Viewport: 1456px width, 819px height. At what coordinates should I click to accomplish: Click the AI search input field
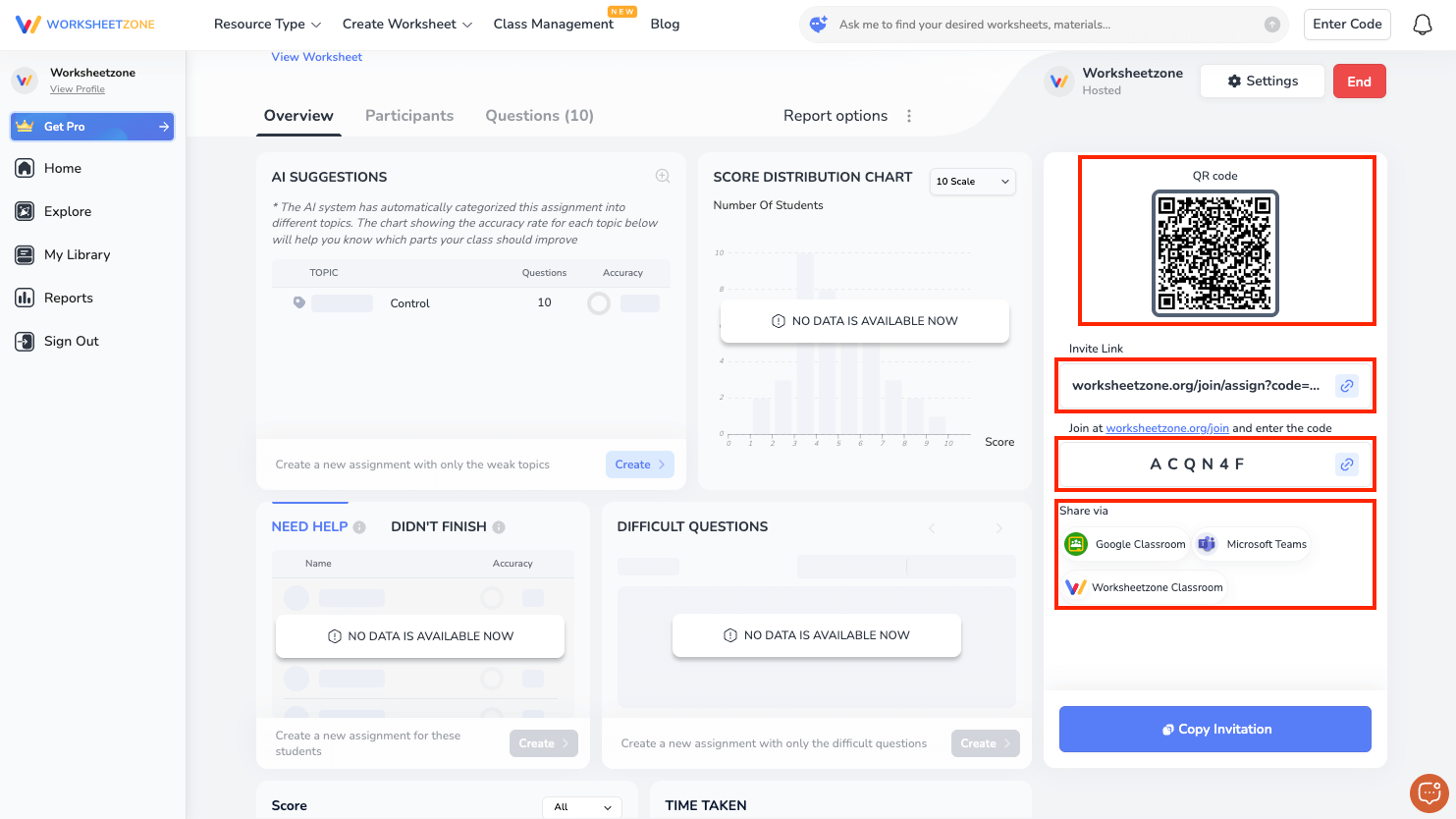[1046, 25]
